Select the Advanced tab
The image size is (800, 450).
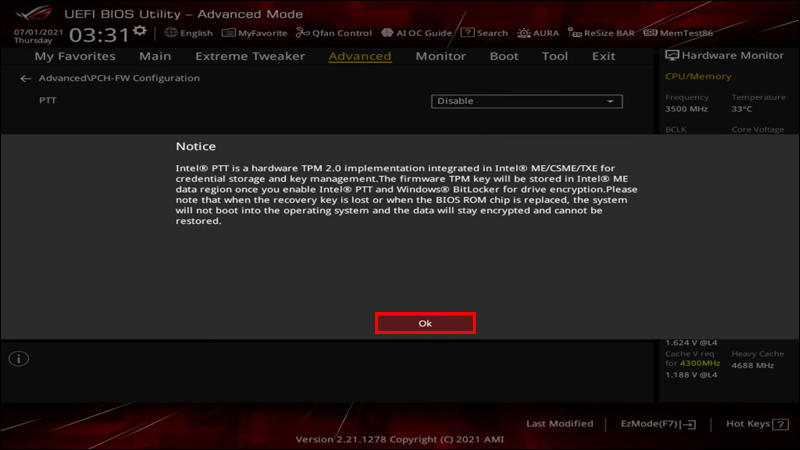[360, 56]
